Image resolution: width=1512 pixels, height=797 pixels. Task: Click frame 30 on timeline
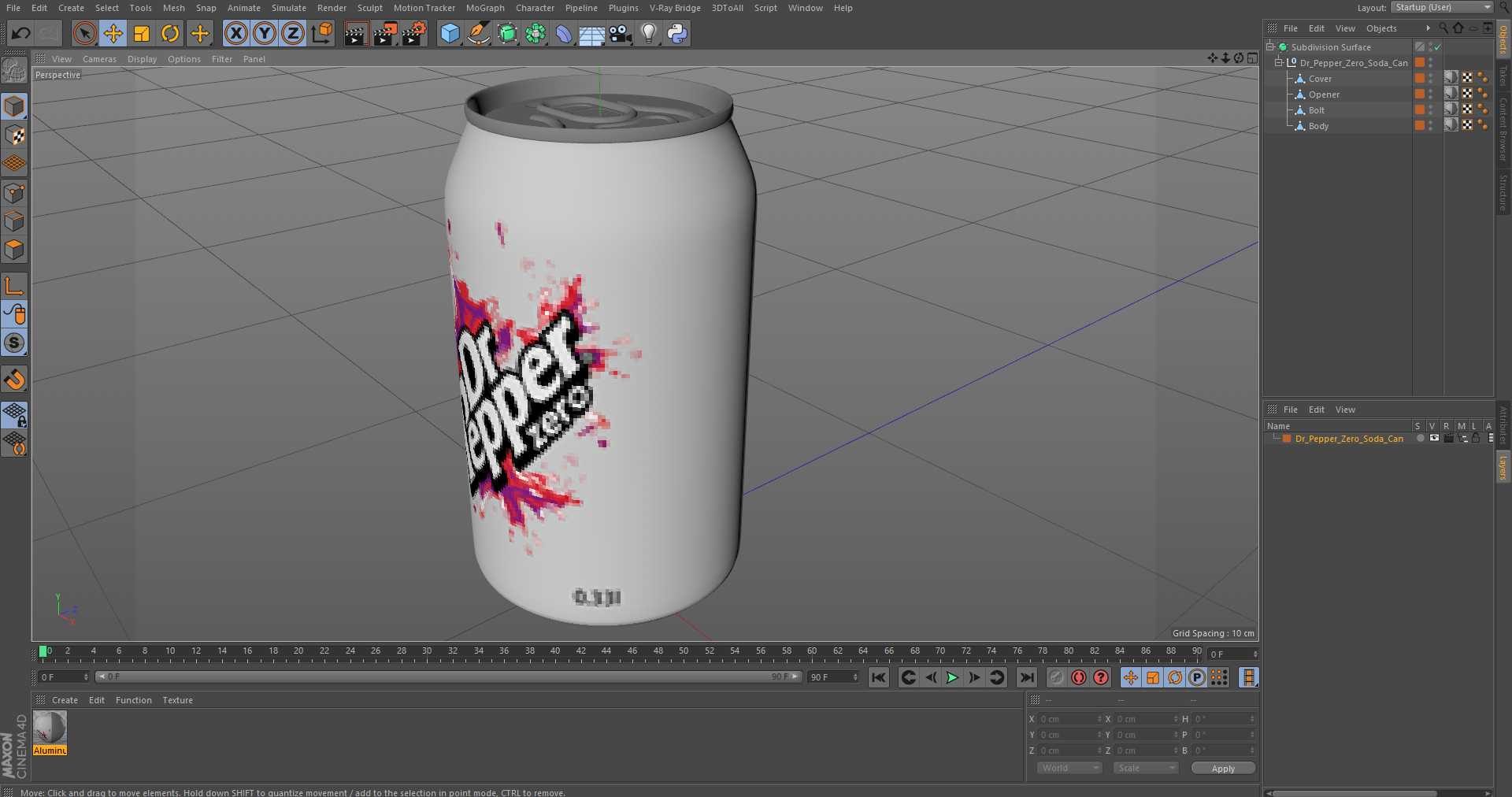(427, 652)
